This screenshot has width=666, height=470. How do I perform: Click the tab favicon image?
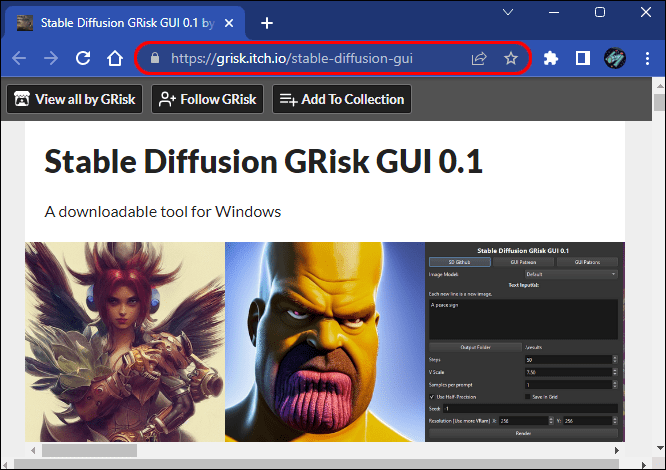(25, 23)
